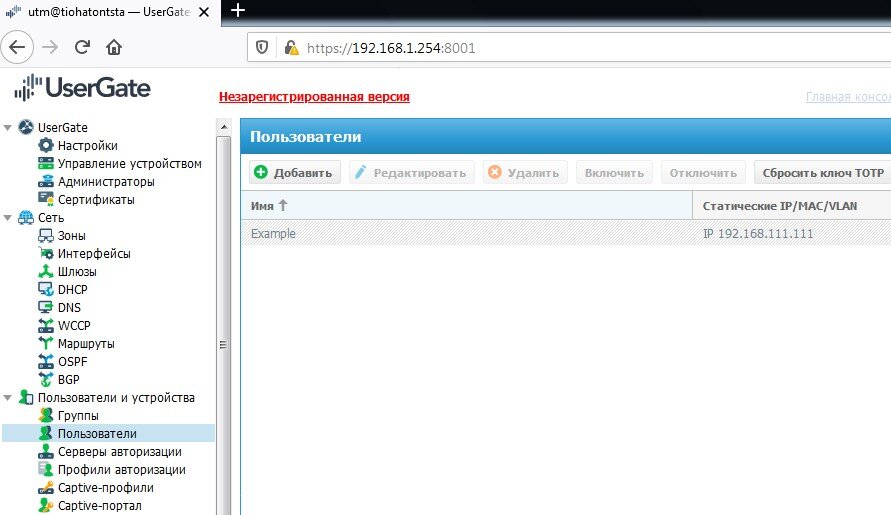Open the Интерфейсы interfaces icon

coord(45,254)
